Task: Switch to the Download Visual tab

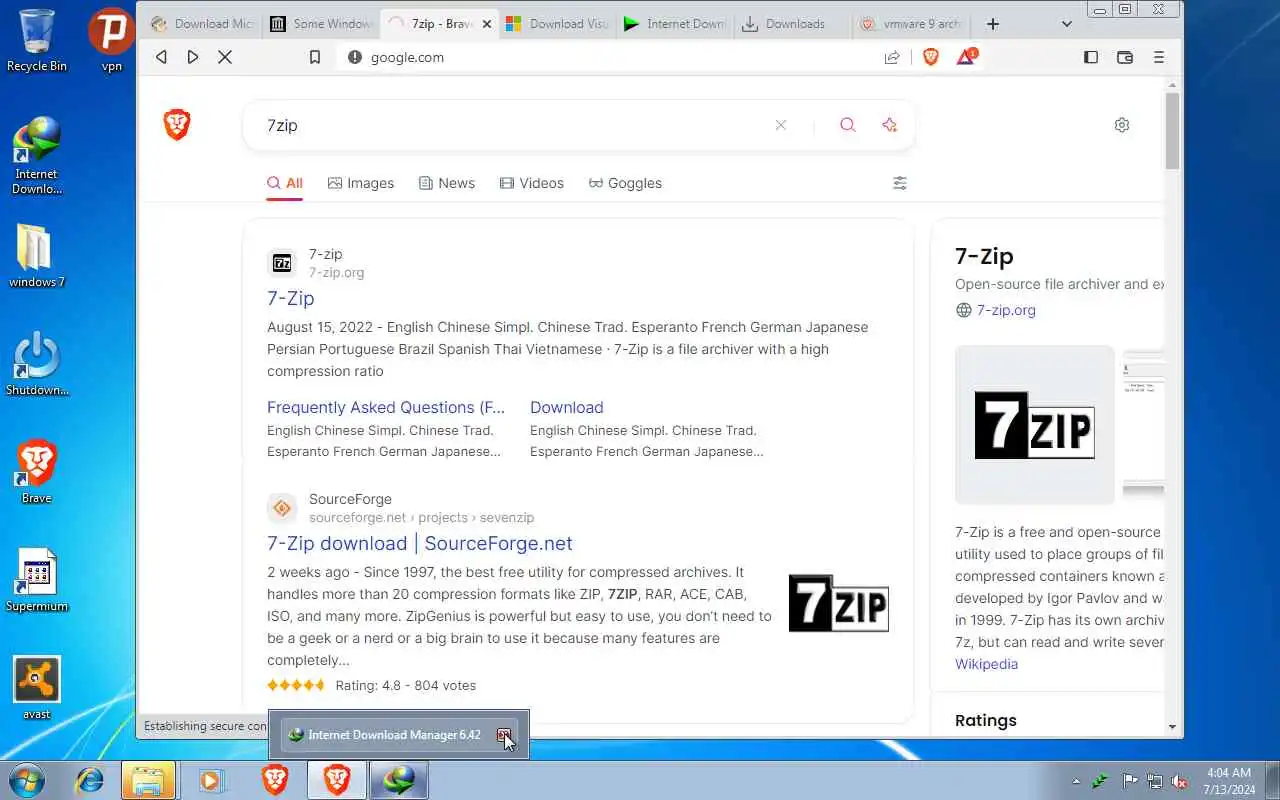Action: (557, 24)
